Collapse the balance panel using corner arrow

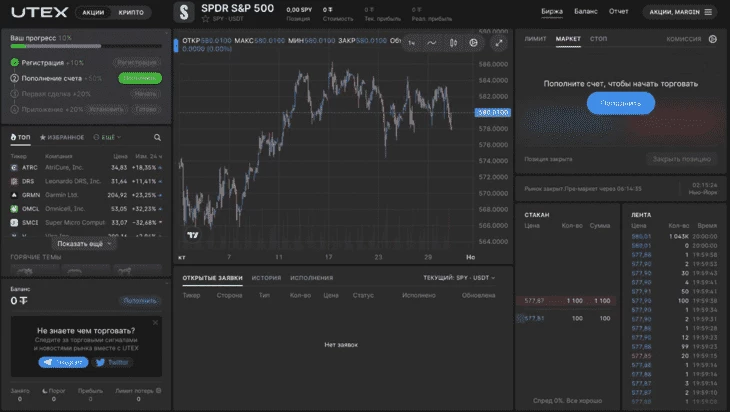tap(167, 282)
